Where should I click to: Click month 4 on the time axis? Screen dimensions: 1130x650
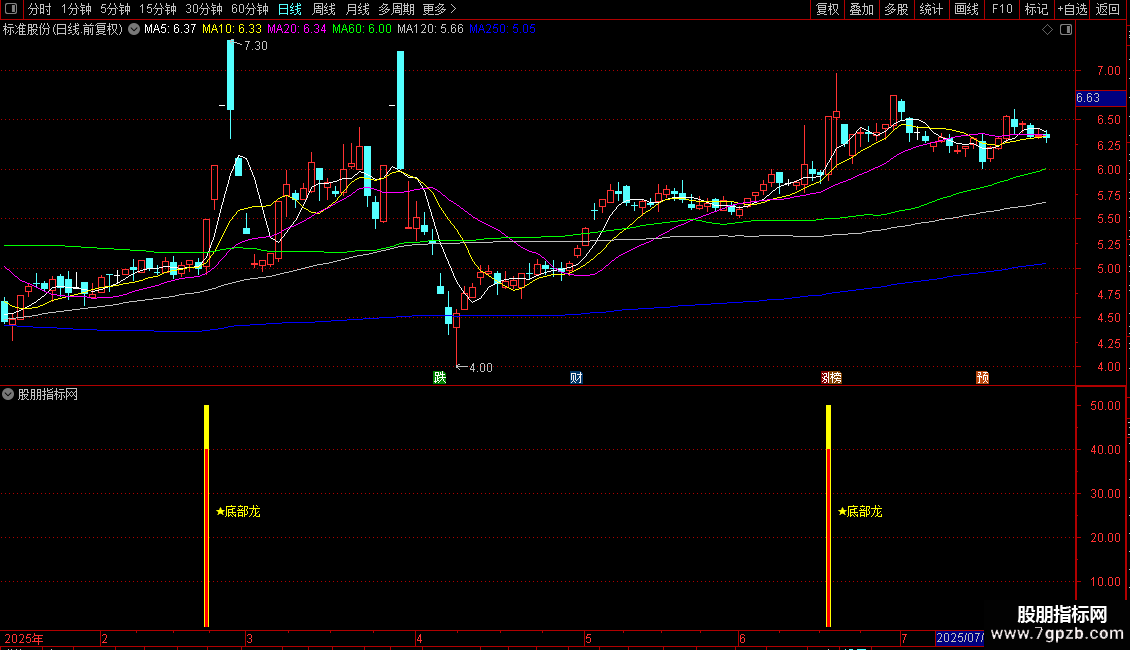point(419,638)
